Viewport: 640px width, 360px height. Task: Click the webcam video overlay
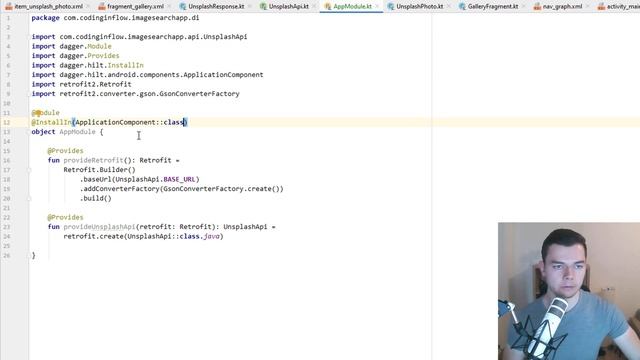click(x=569, y=291)
